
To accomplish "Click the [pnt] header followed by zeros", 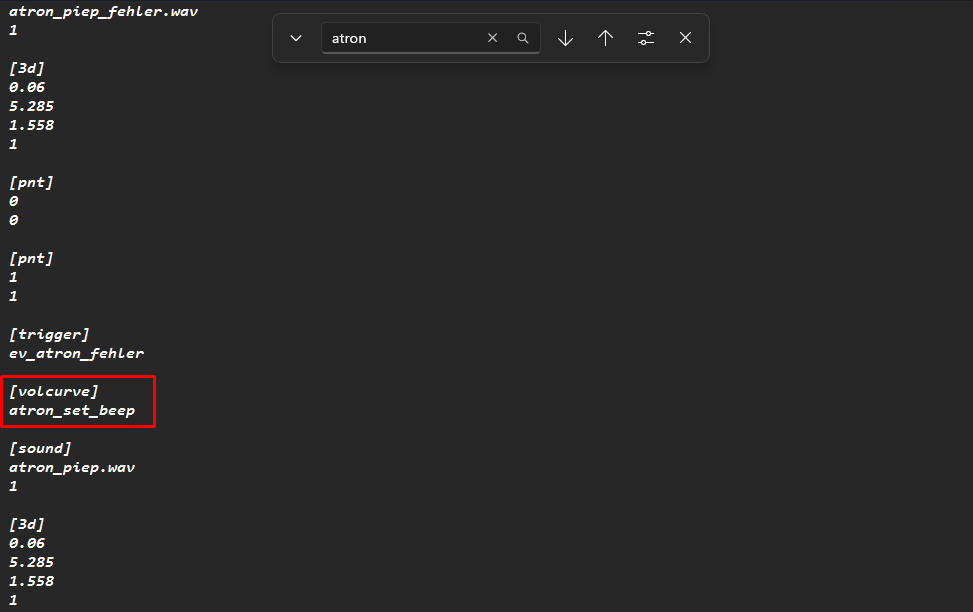I will (31, 182).
